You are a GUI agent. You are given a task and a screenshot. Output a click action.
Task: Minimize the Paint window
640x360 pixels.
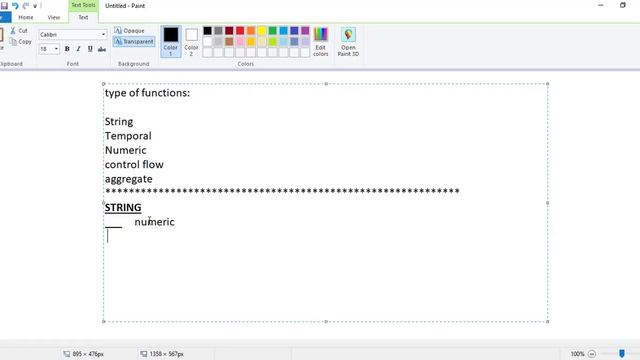pyautogui.click(x=600, y=5)
